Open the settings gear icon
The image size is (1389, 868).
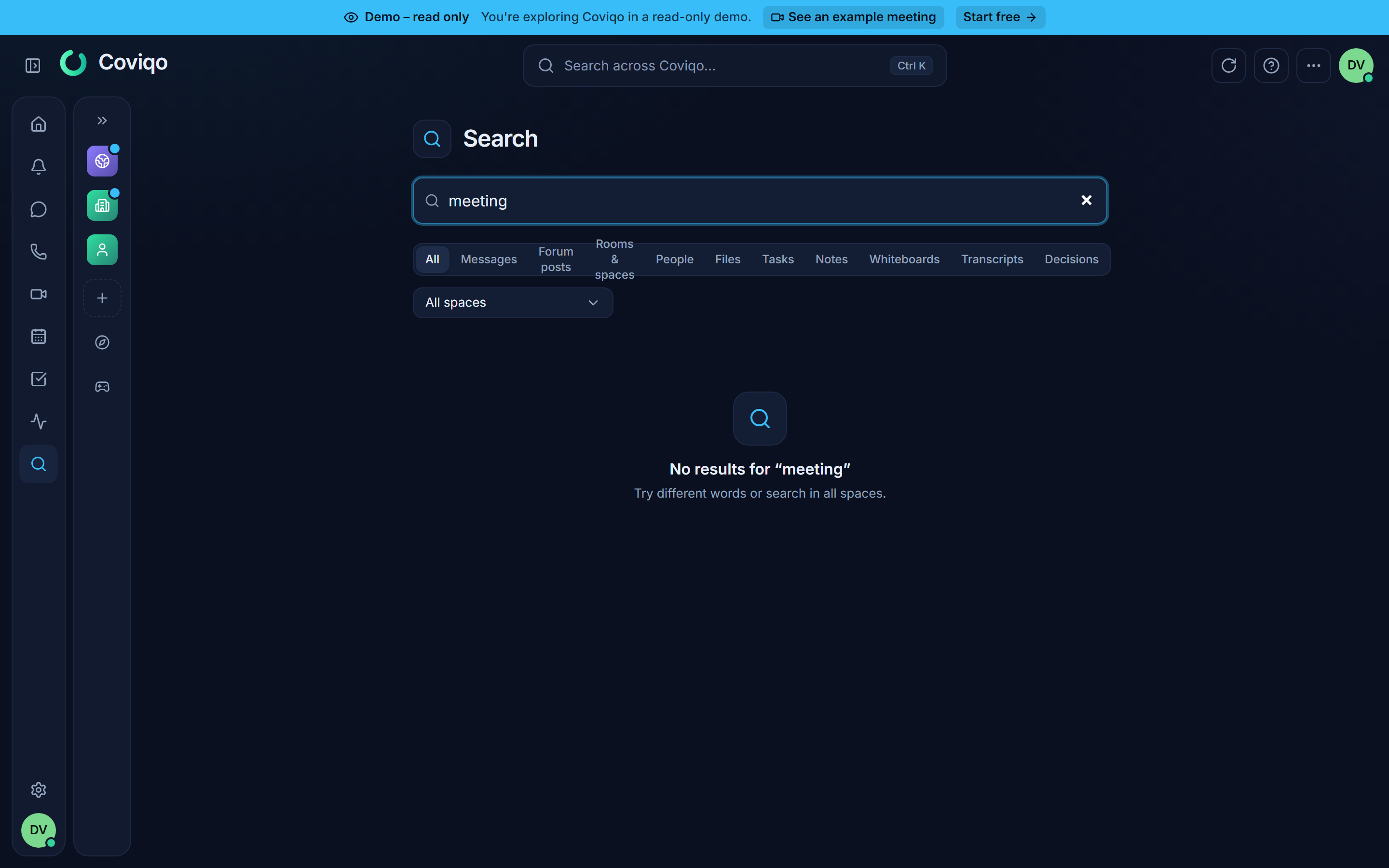coord(39,790)
